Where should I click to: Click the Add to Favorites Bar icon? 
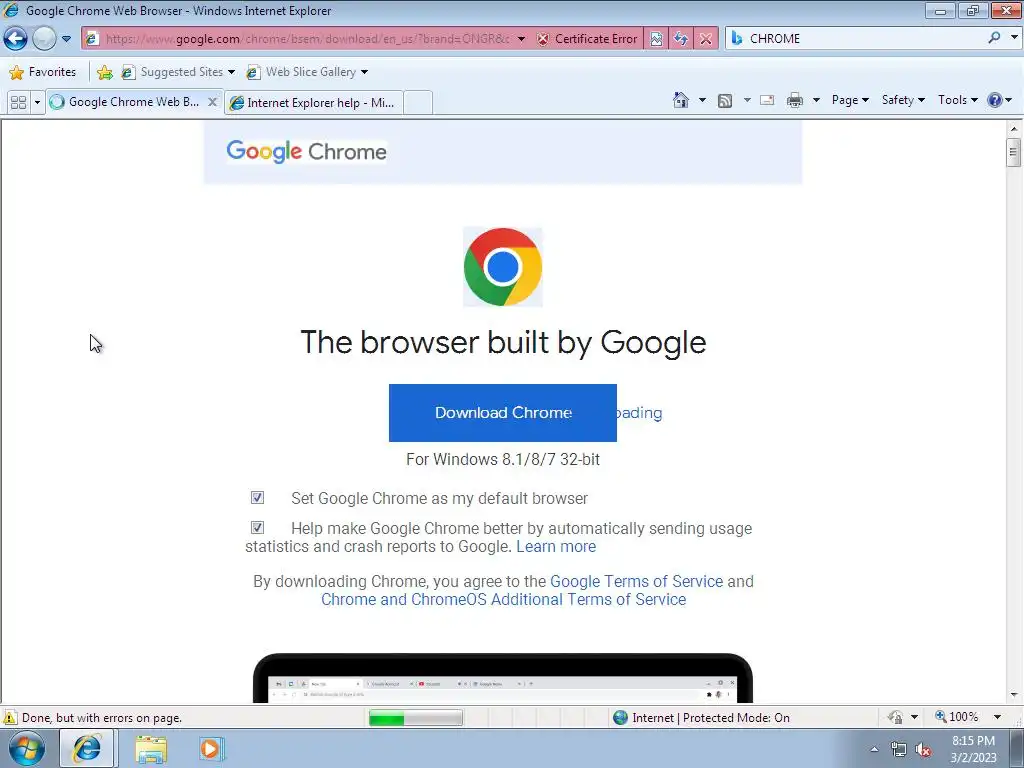point(104,72)
